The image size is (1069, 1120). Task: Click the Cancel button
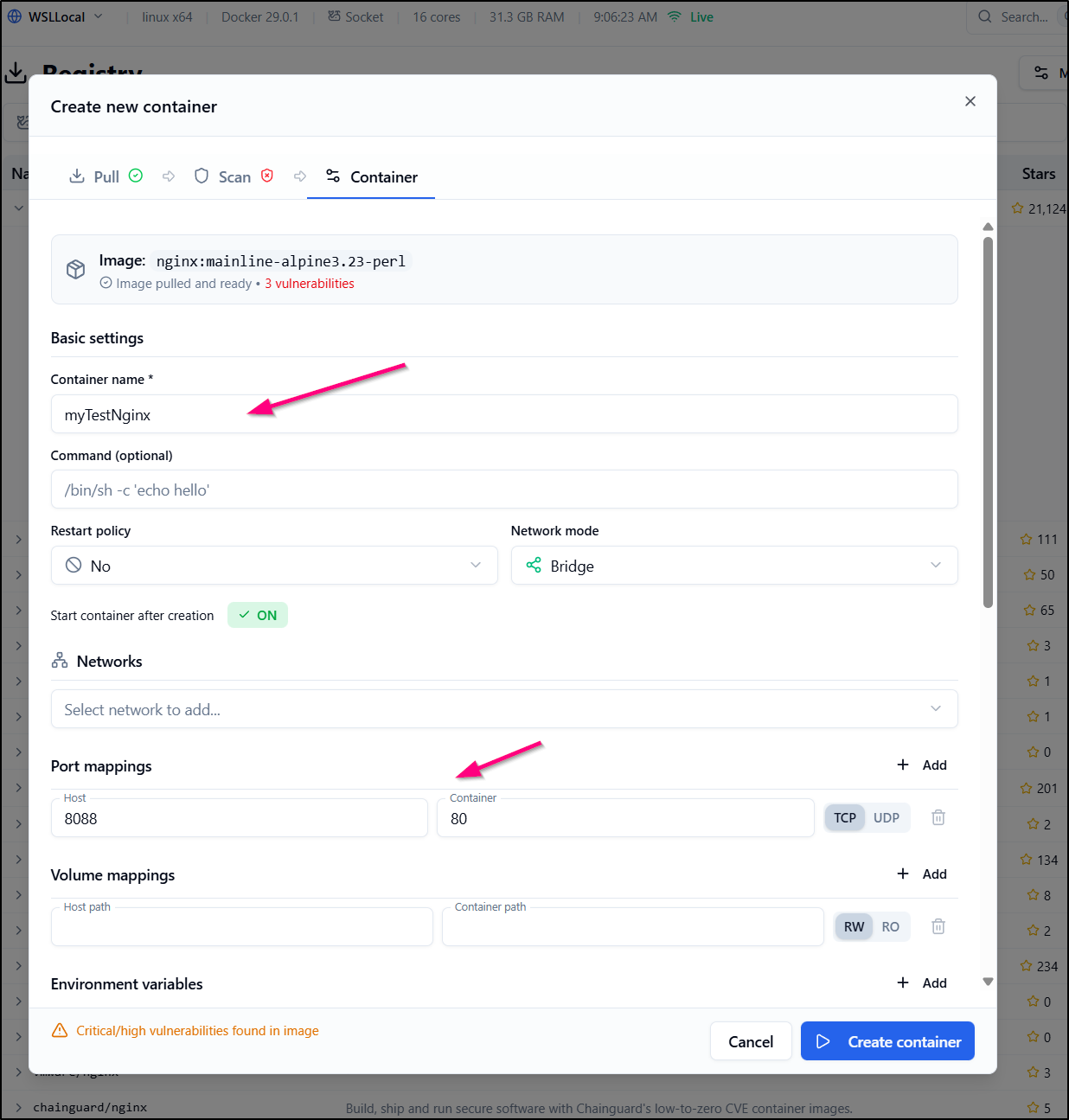(750, 1041)
